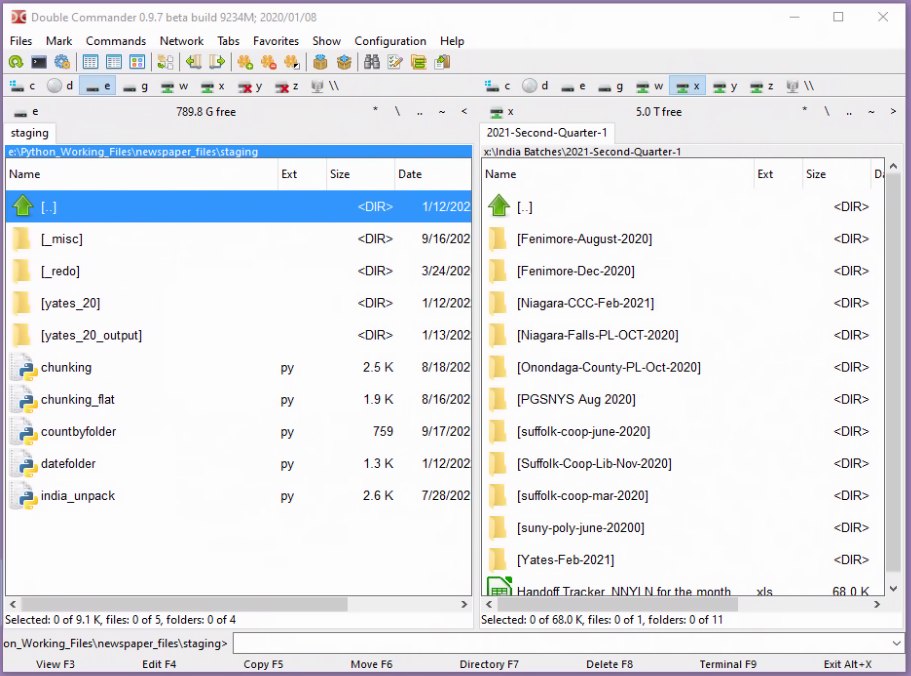Screen dimensions: 911x676
Task: Select the [Yates-Feb-2021] folder
Action: tap(683, 560)
